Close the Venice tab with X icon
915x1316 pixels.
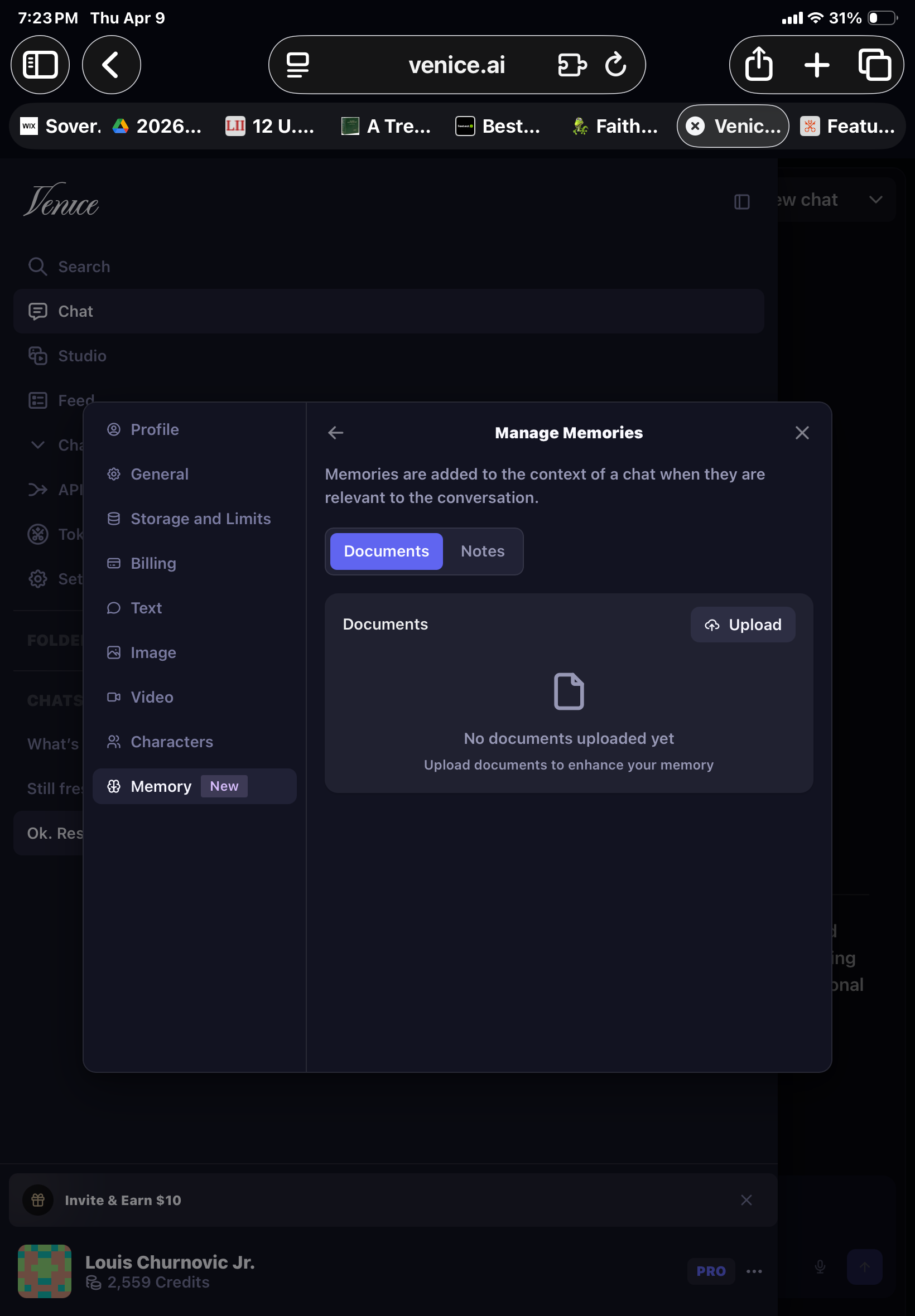[695, 126]
